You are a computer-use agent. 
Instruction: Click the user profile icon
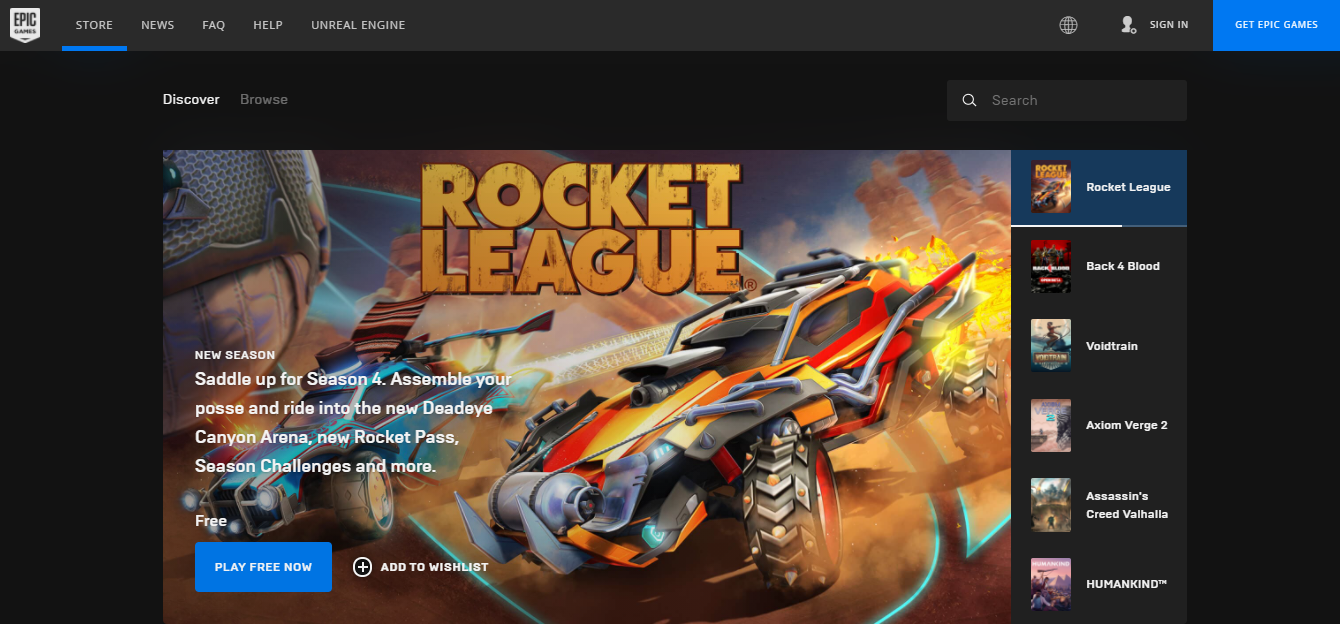pyautogui.click(x=1128, y=25)
